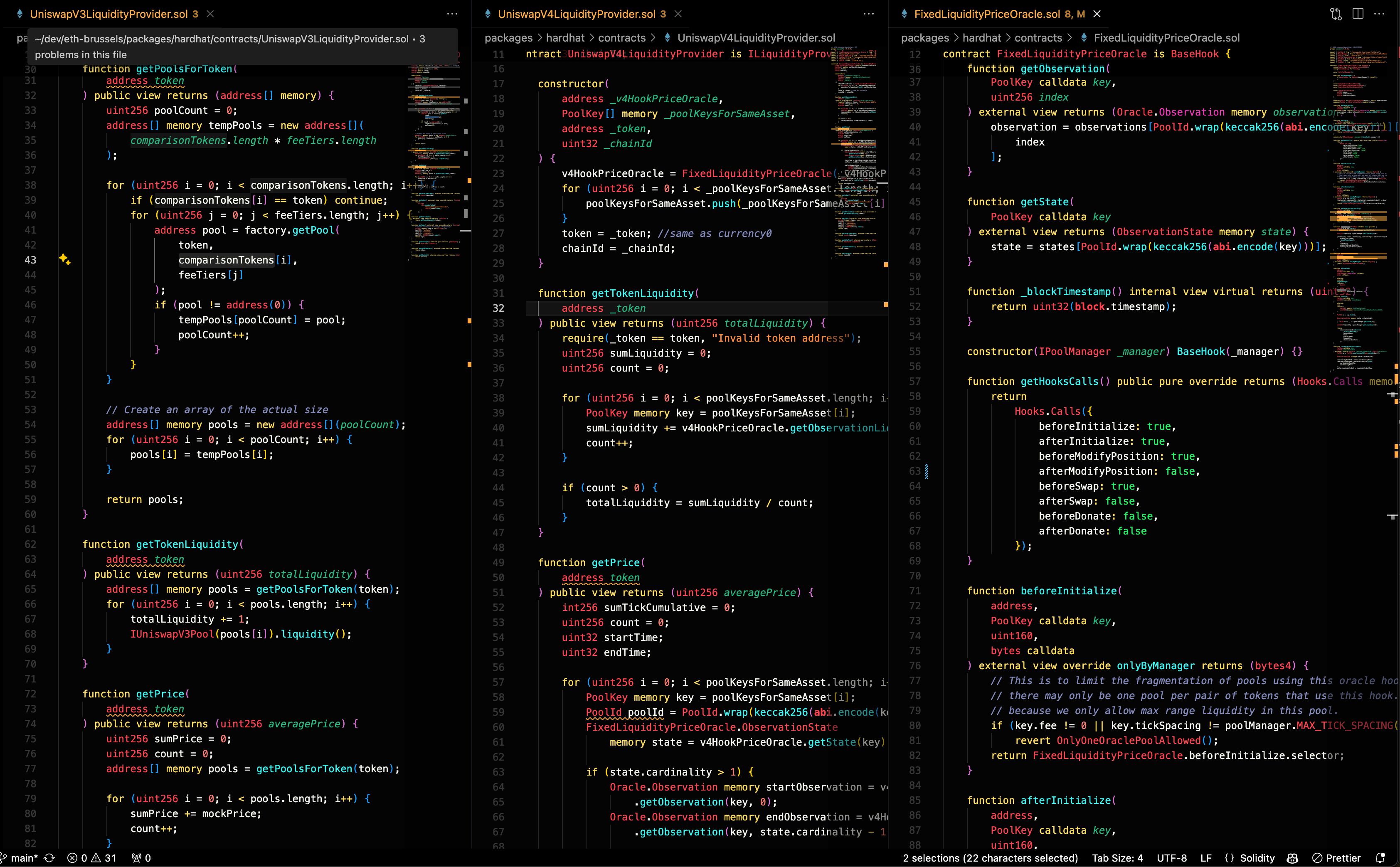
Task: Click 'return uint32(block.timestamp);' line
Action: point(1084,306)
